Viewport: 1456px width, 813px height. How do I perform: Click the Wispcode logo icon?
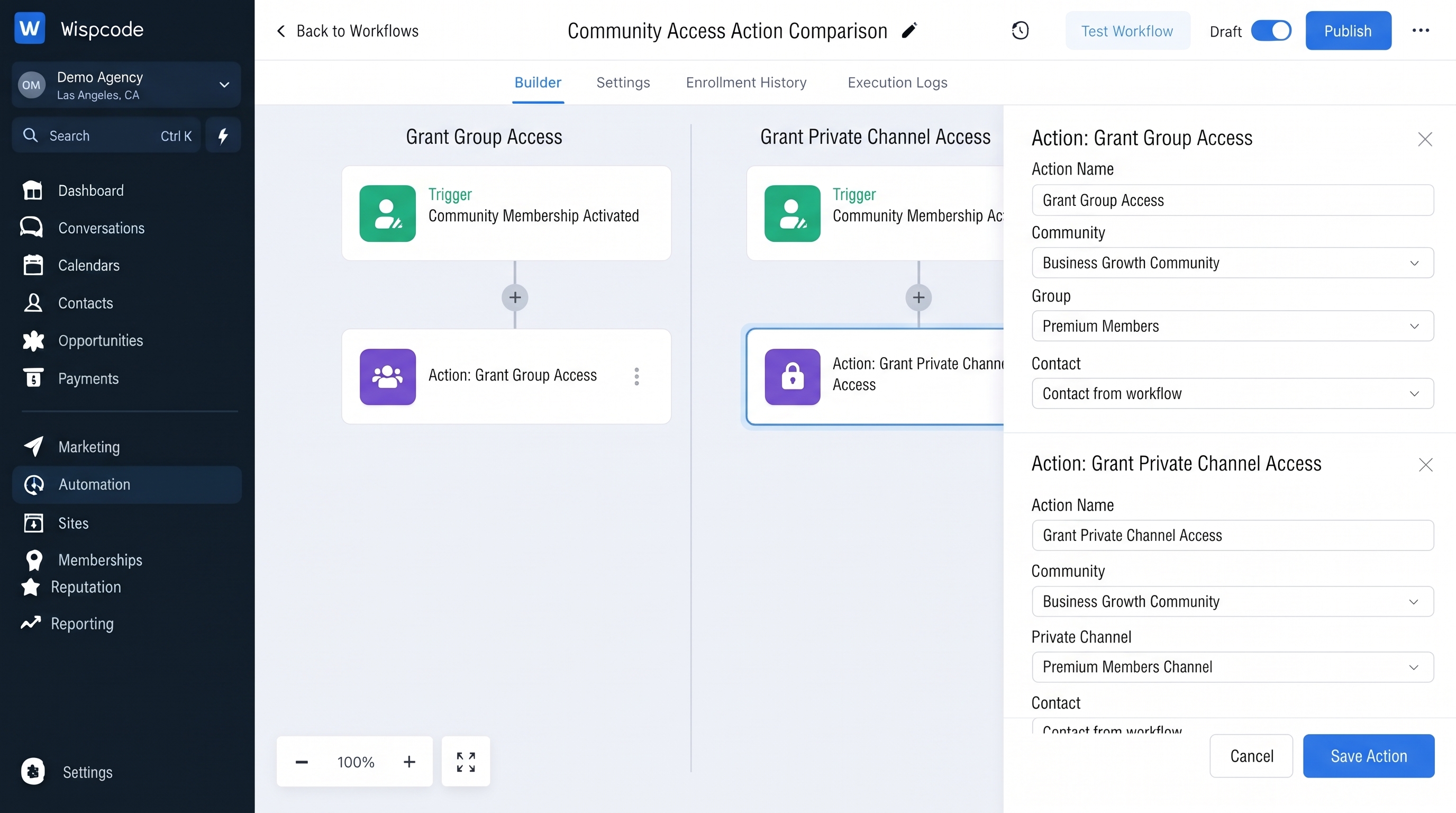30,28
